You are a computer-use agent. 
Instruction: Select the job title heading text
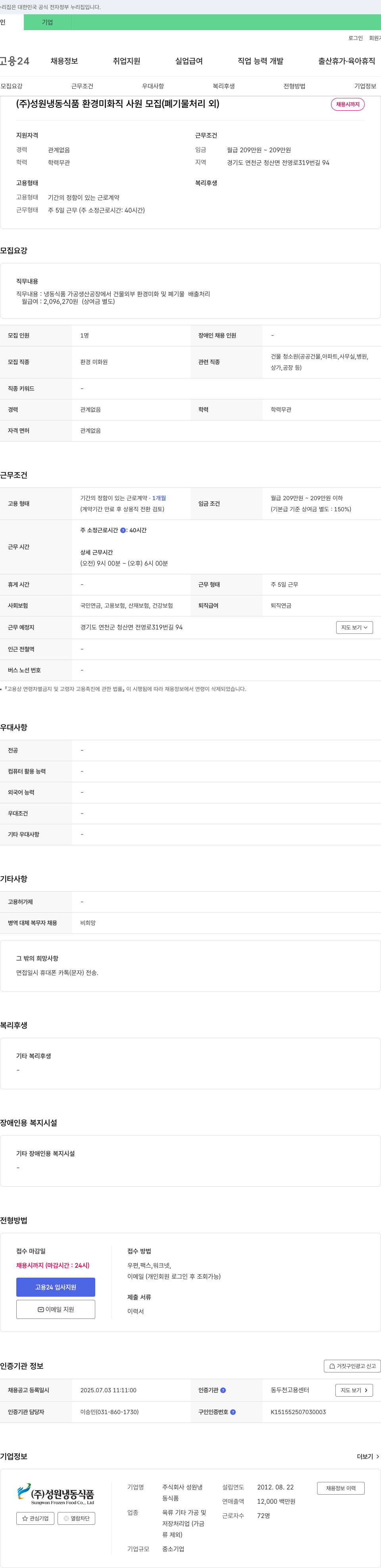click(x=117, y=104)
